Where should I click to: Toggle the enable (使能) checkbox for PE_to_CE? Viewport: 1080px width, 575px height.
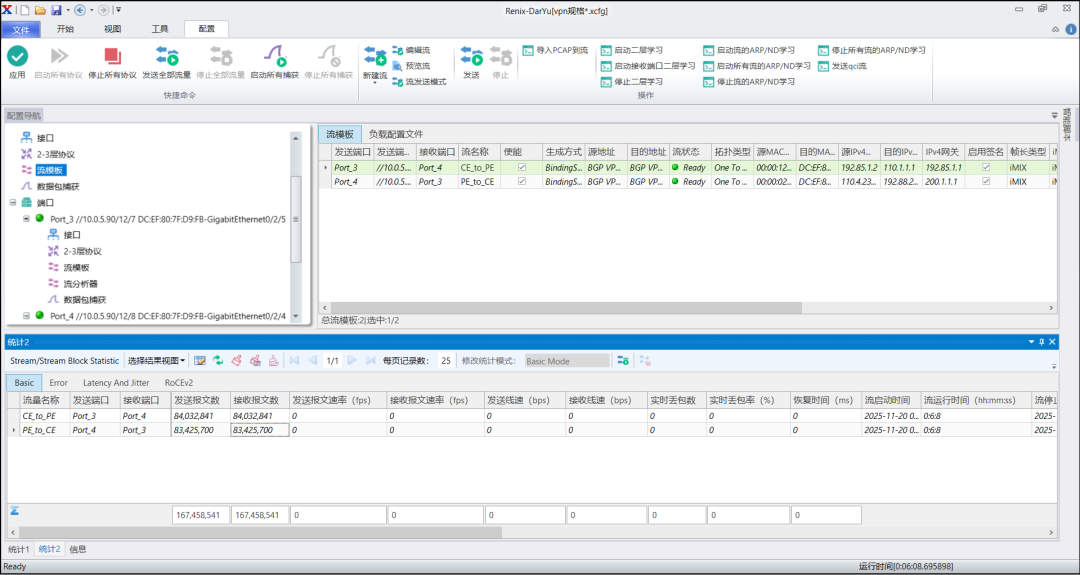coord(521,182)
